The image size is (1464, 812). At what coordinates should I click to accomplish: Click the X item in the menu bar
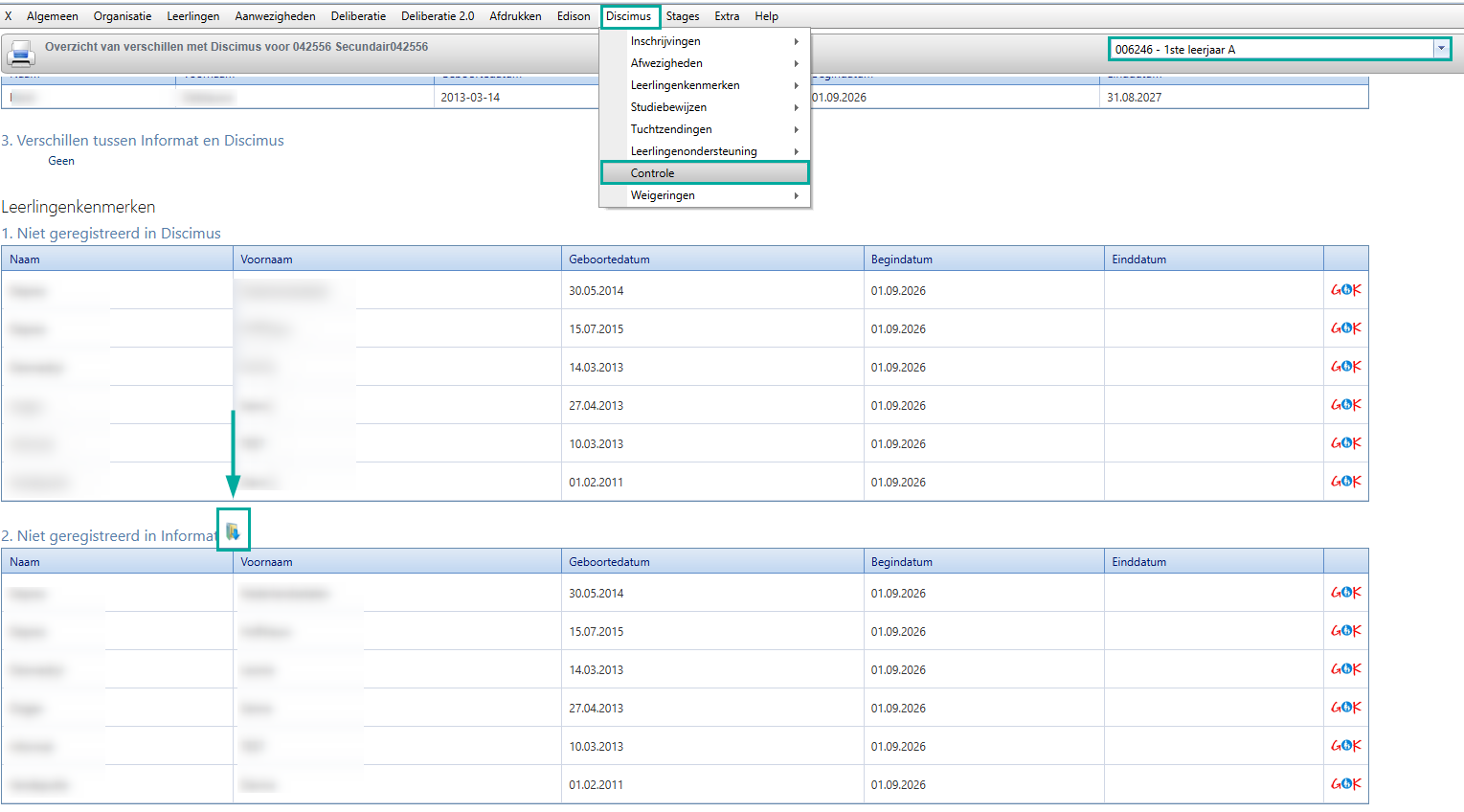[9, 16]
